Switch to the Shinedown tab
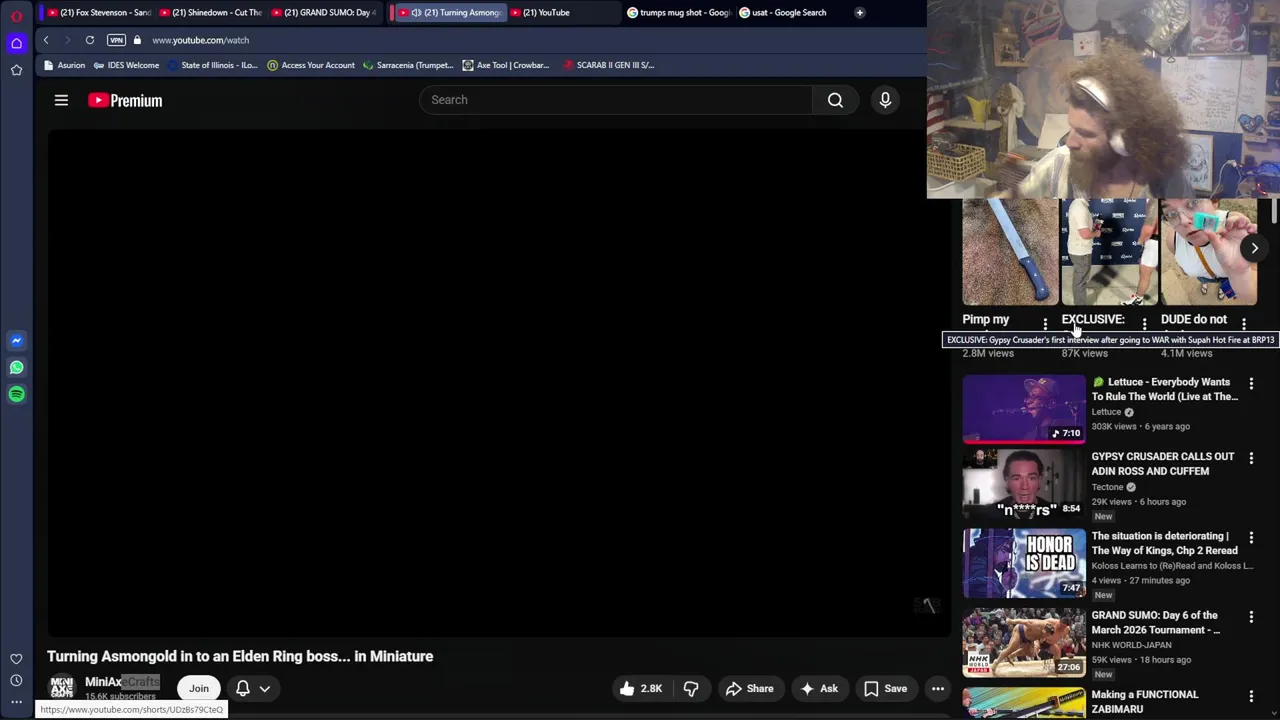 click(211, 12)
